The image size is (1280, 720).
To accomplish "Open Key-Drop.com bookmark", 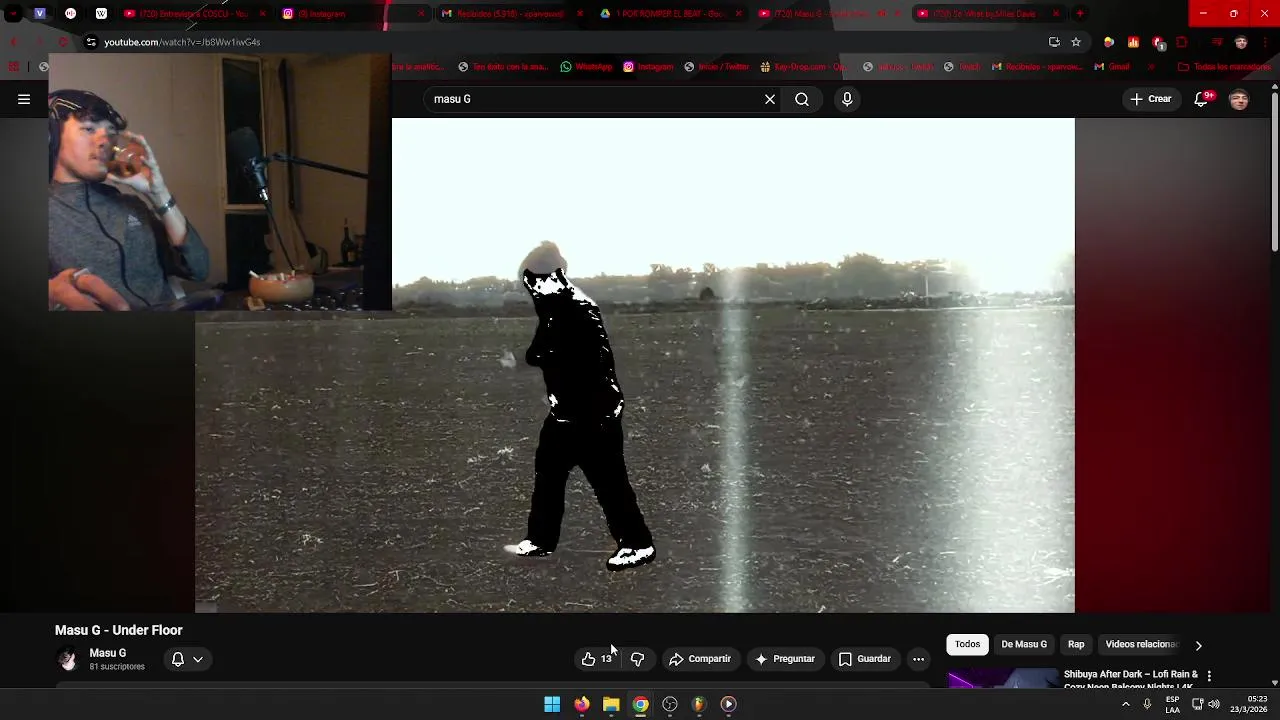I will (x=804, y=67).
